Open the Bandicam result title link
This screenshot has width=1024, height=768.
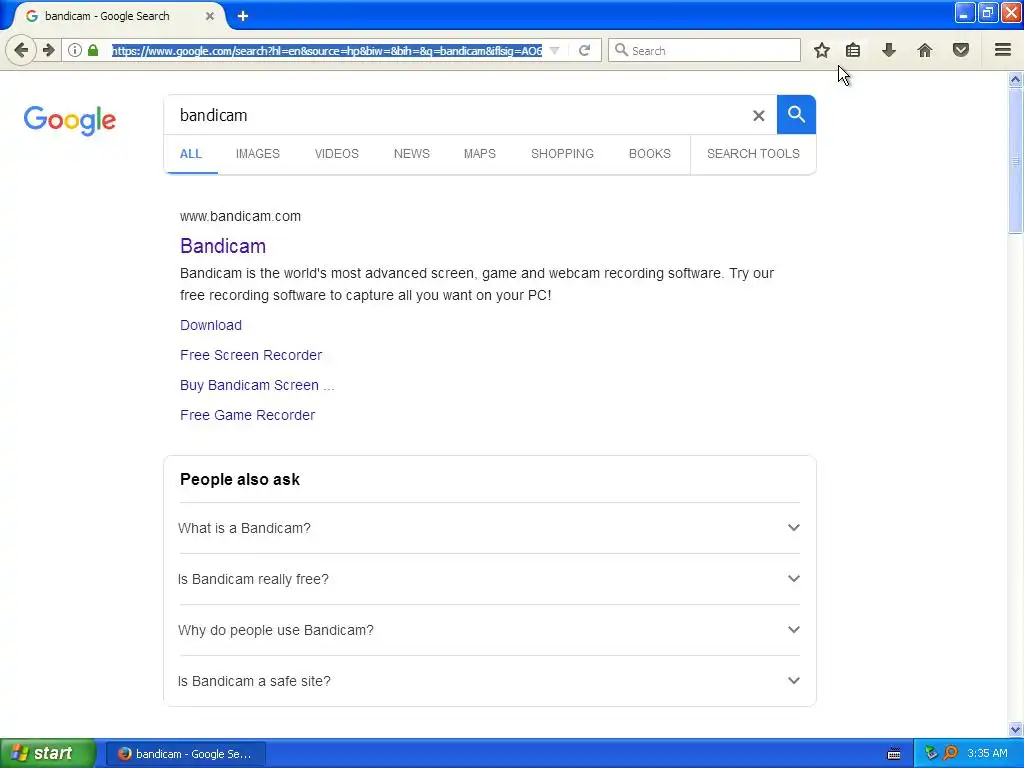[223, 246]
